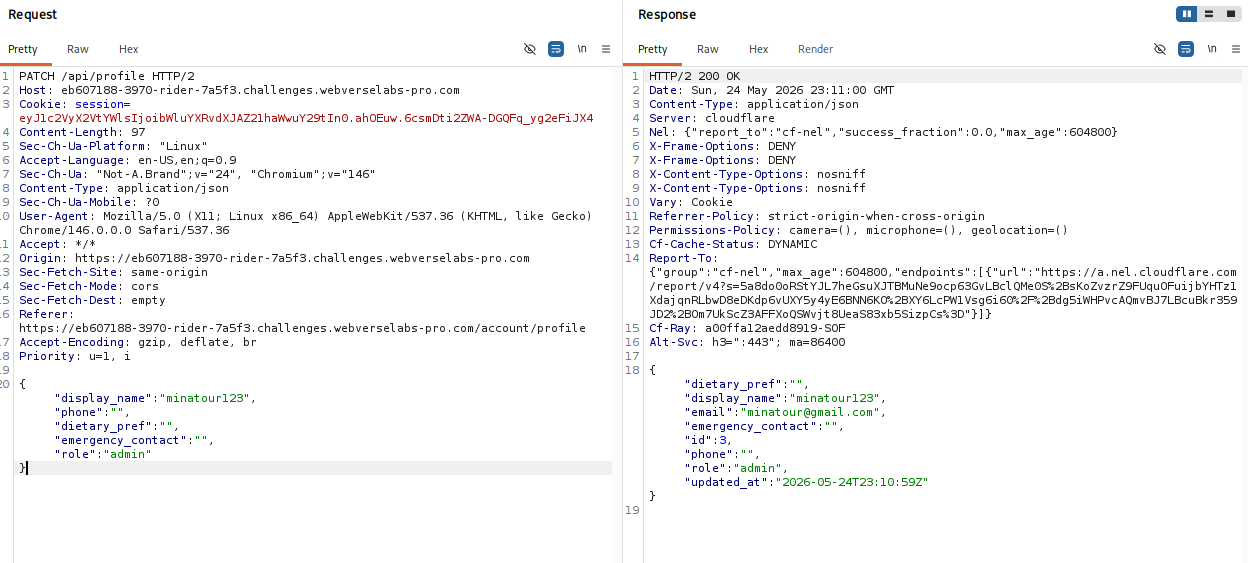This screenshot has width=1248, height=563.
Task: Click the Request panel title
Action: pyautogui.click(x=33, y=14)
